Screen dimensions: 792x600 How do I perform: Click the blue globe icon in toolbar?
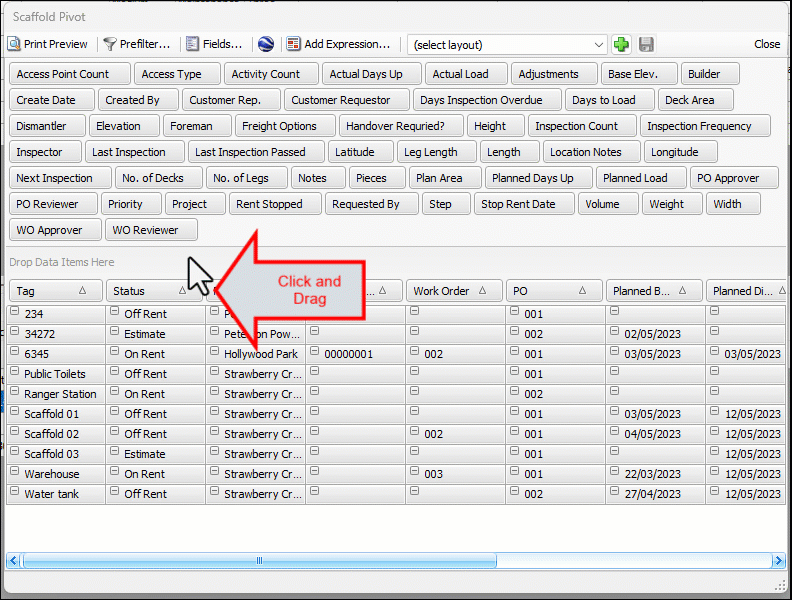(x=265, y=44)
